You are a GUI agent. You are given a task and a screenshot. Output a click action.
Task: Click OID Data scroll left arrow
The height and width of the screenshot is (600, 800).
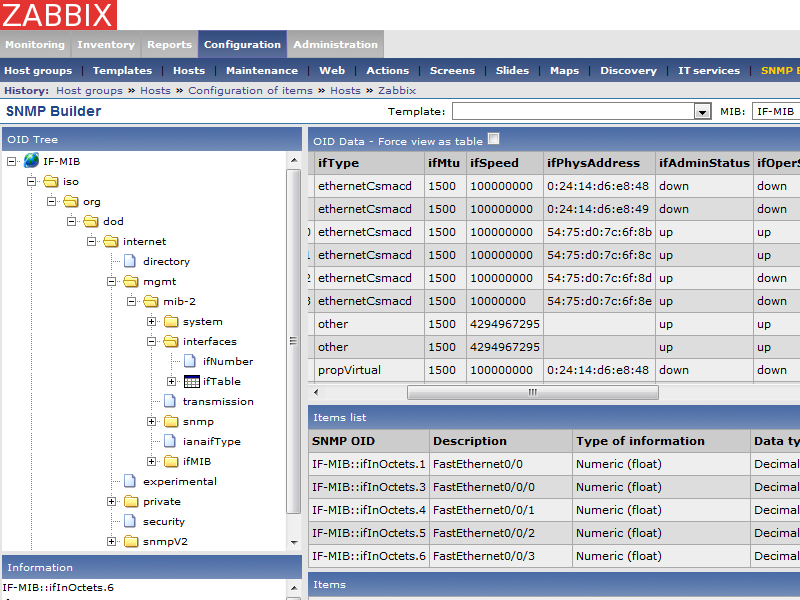click(316, 392)
